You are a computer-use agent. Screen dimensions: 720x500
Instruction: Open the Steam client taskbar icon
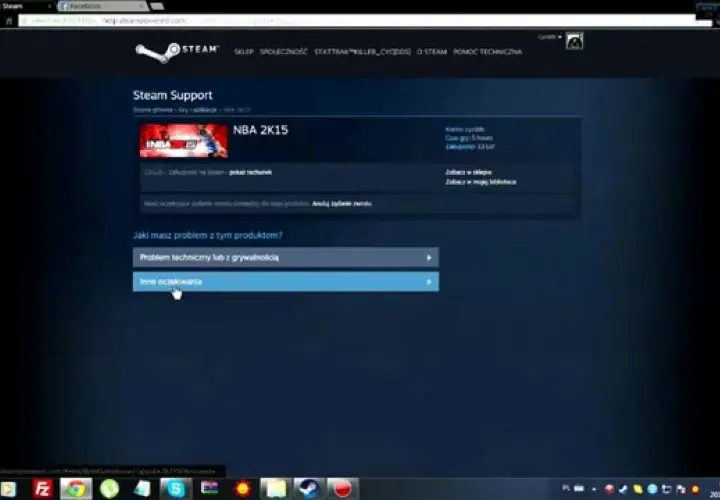click(309, 489)
